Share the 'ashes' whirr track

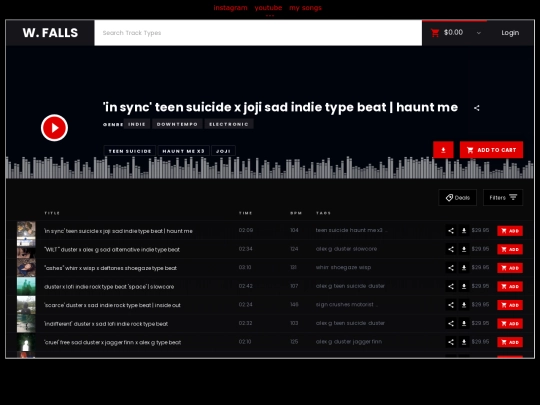point(451,268)
